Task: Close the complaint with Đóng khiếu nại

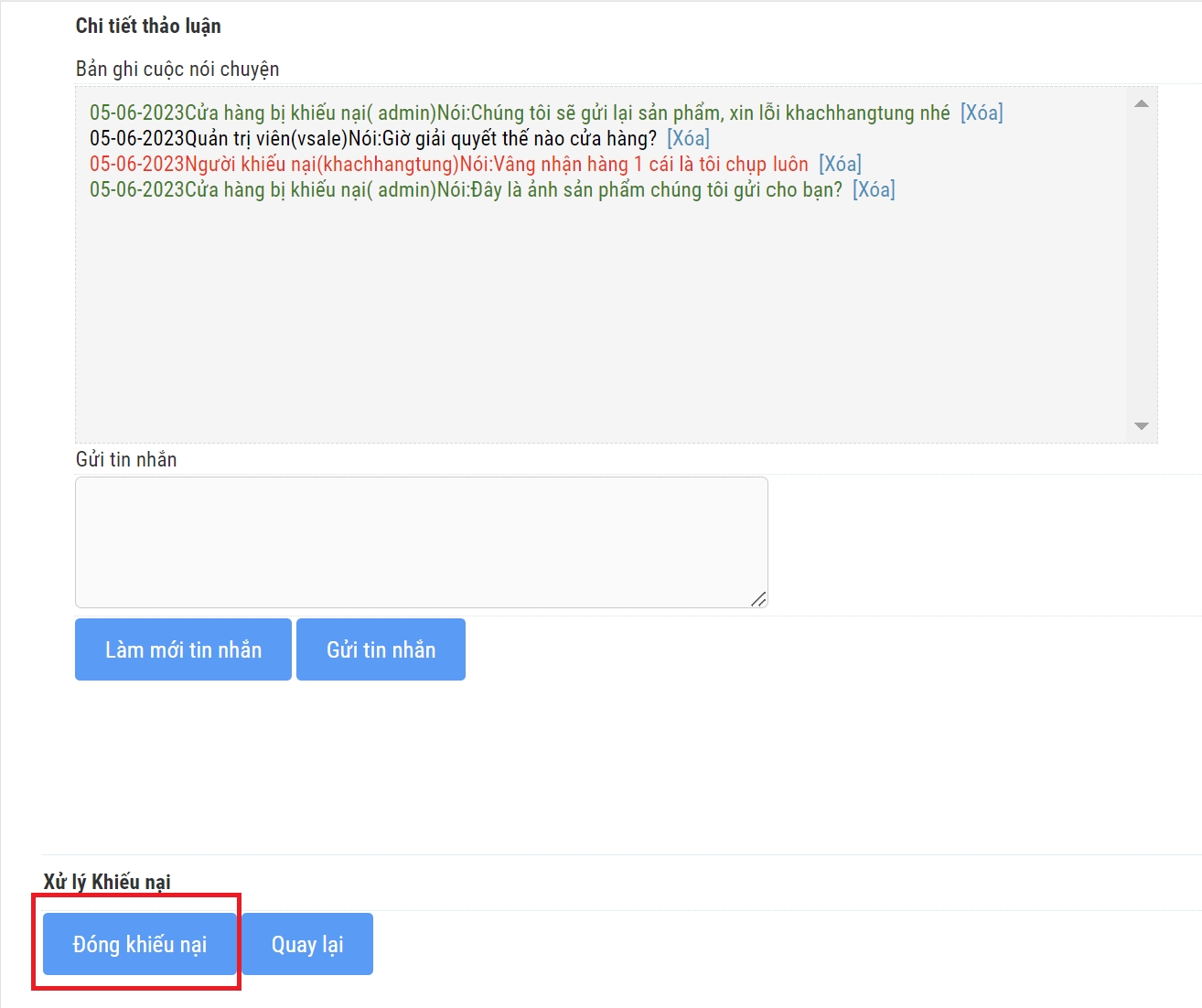Action: [140, 944]
